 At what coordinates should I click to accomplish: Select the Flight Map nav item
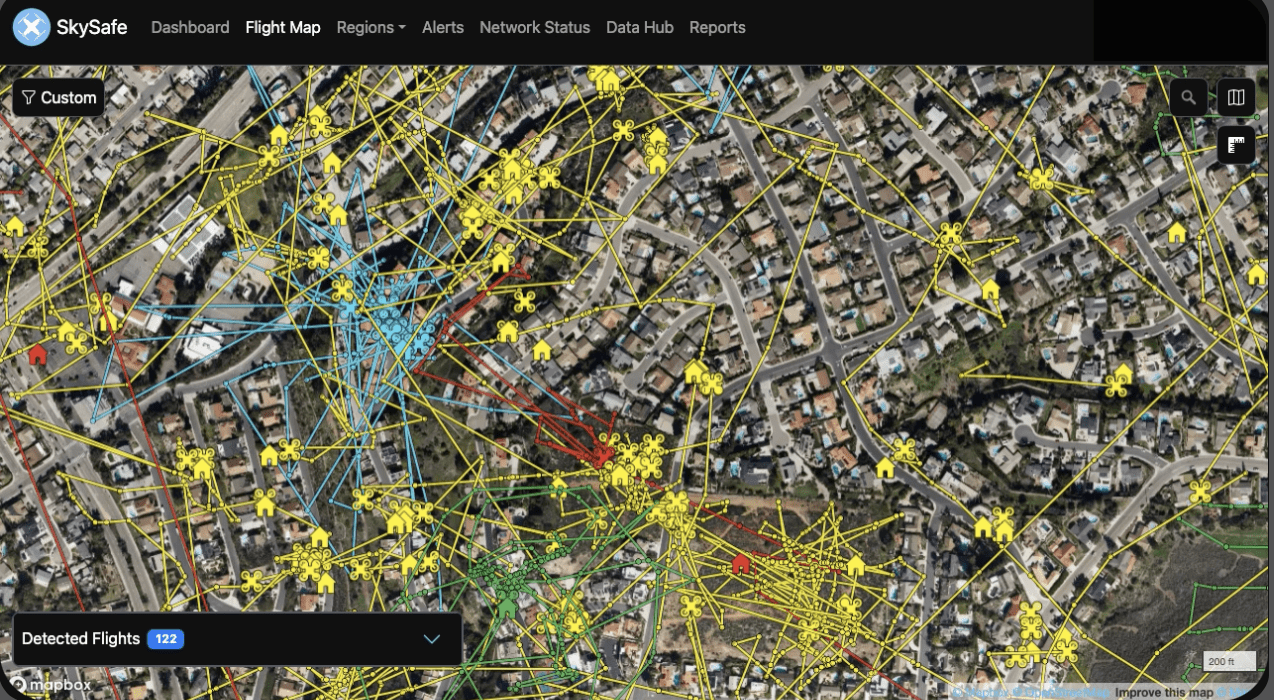[x=283, y=27]
